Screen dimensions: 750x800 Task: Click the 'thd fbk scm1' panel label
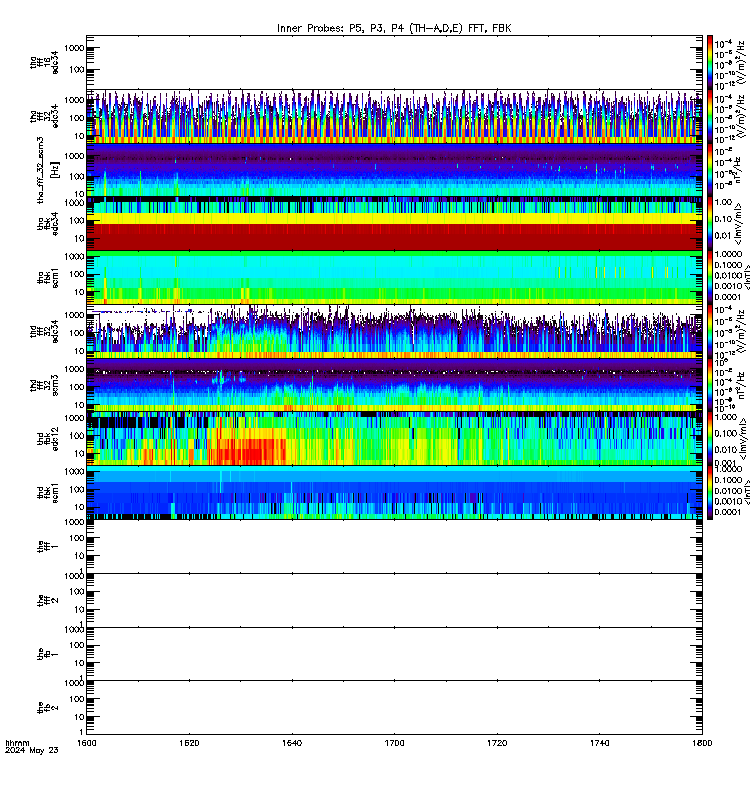47,493
